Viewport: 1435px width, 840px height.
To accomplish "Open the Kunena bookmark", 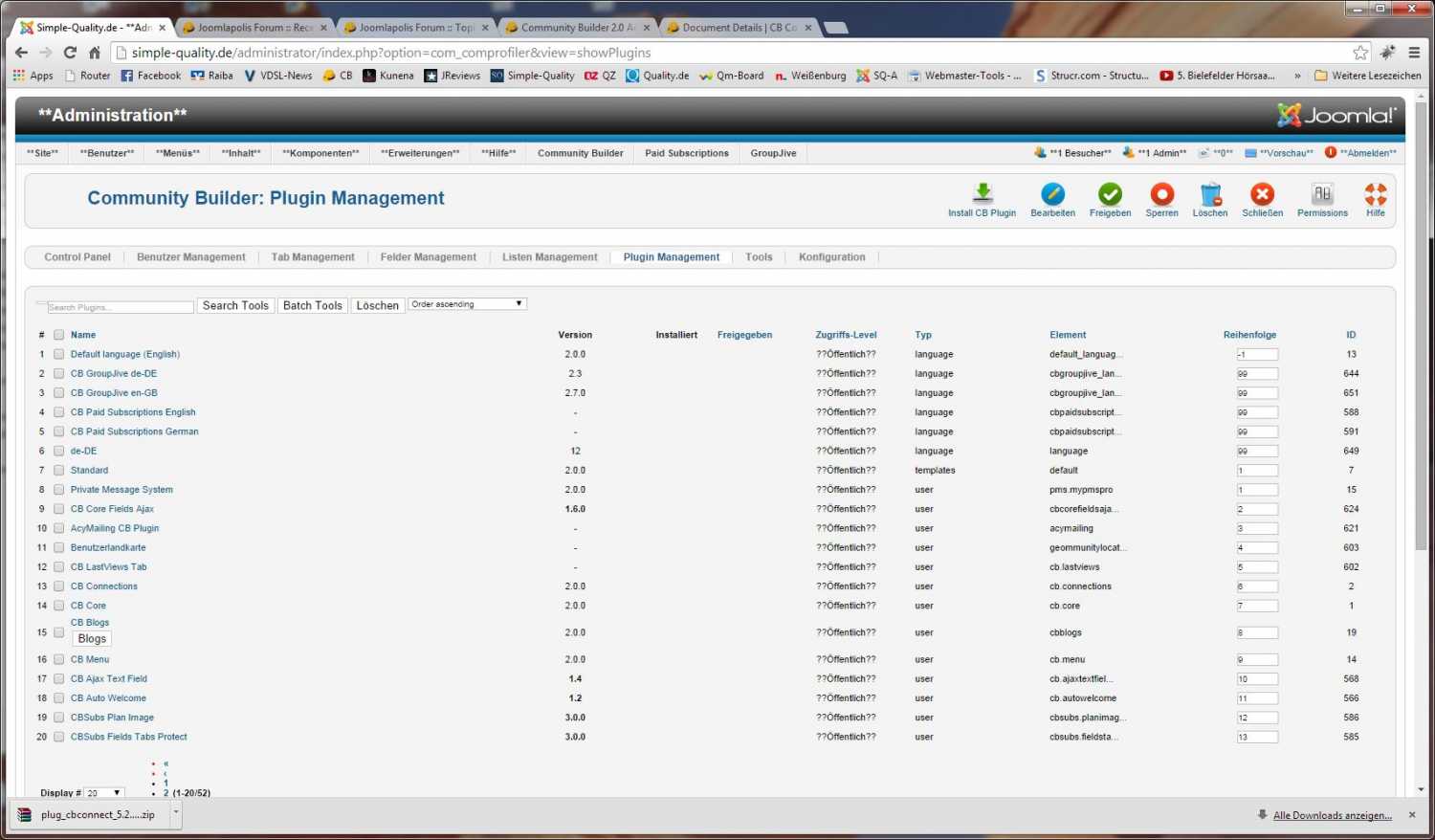I will (388, 76).
